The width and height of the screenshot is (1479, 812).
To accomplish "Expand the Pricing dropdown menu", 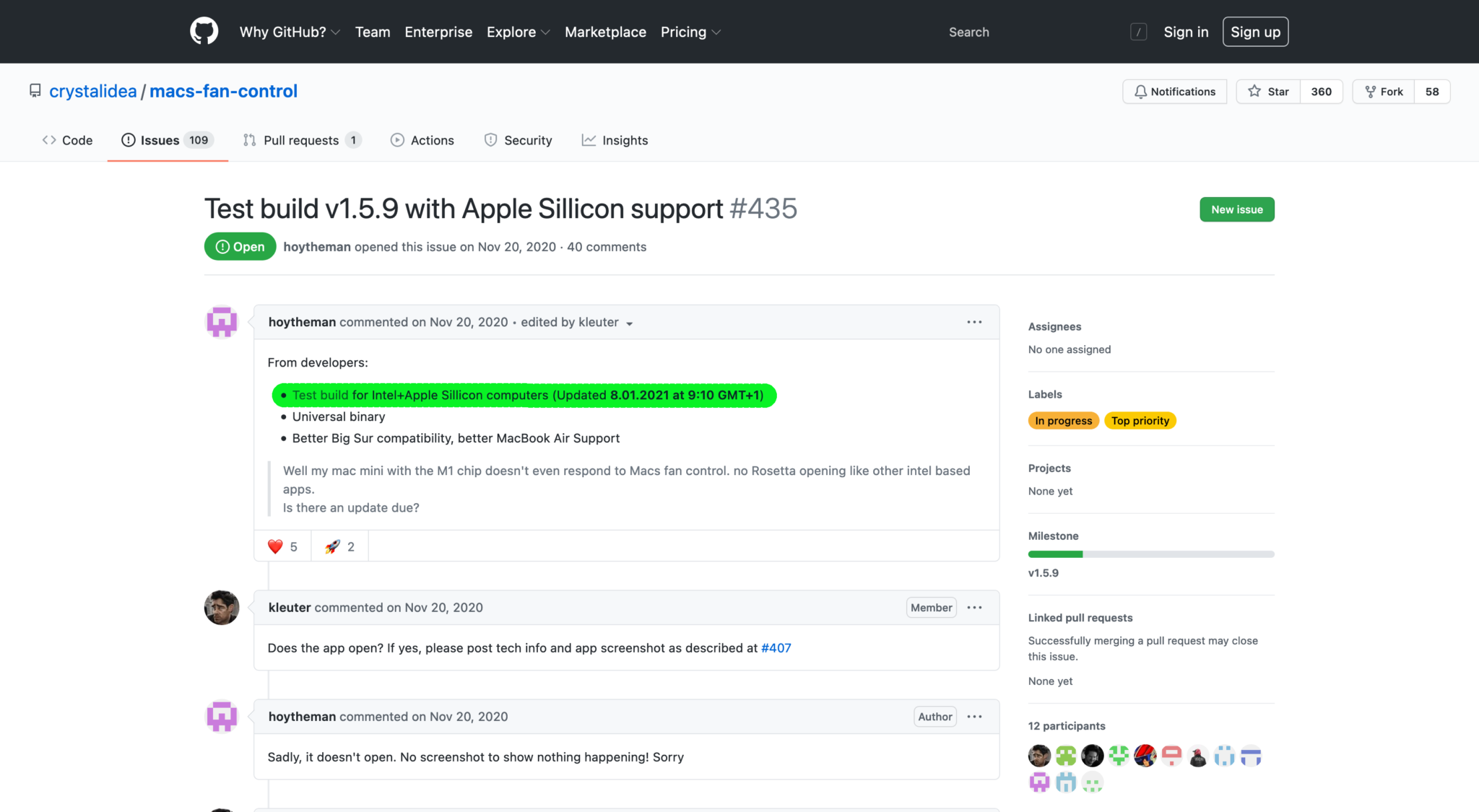I will [x=690, y=32].
